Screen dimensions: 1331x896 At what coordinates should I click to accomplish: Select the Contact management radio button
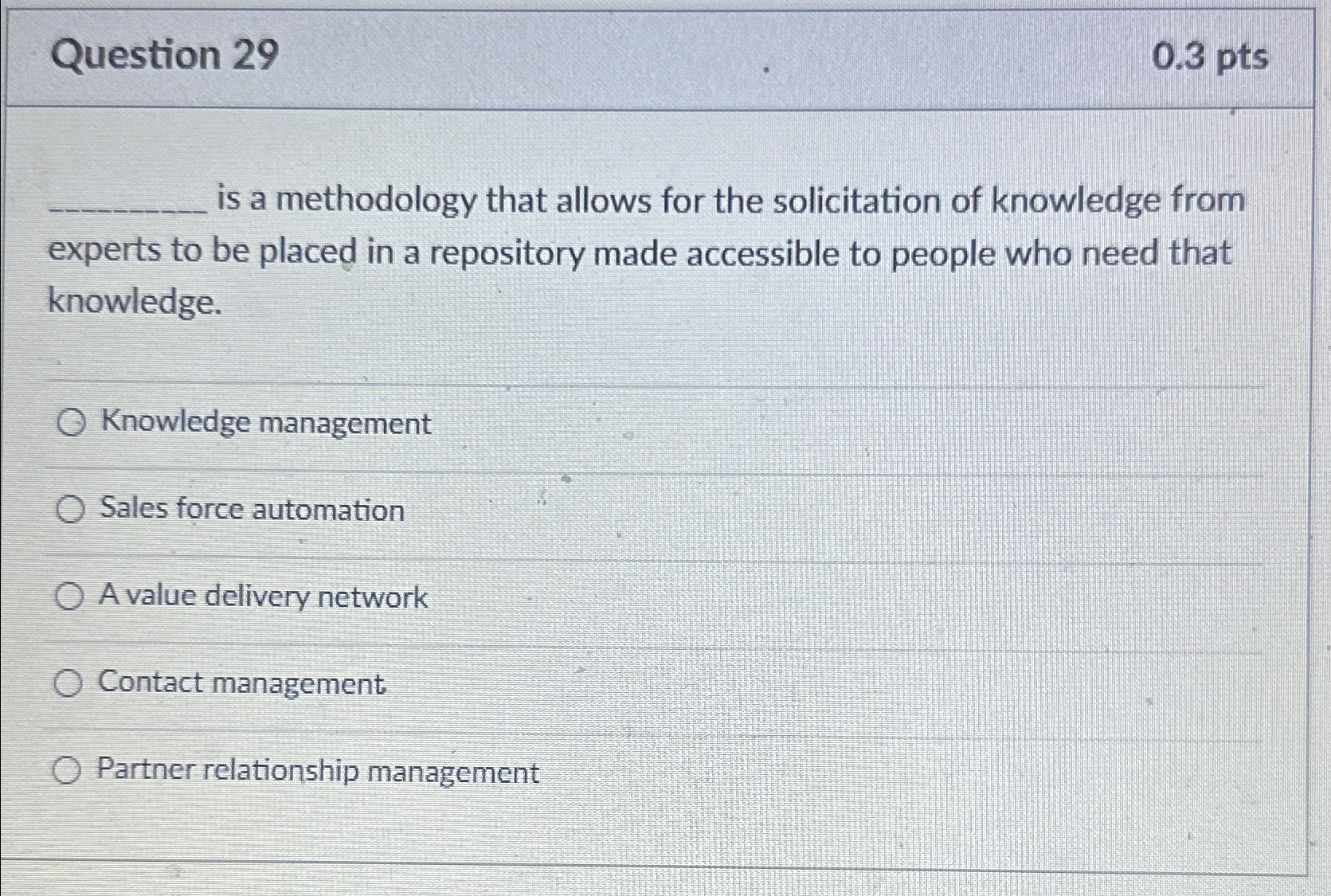coord(69,683)
